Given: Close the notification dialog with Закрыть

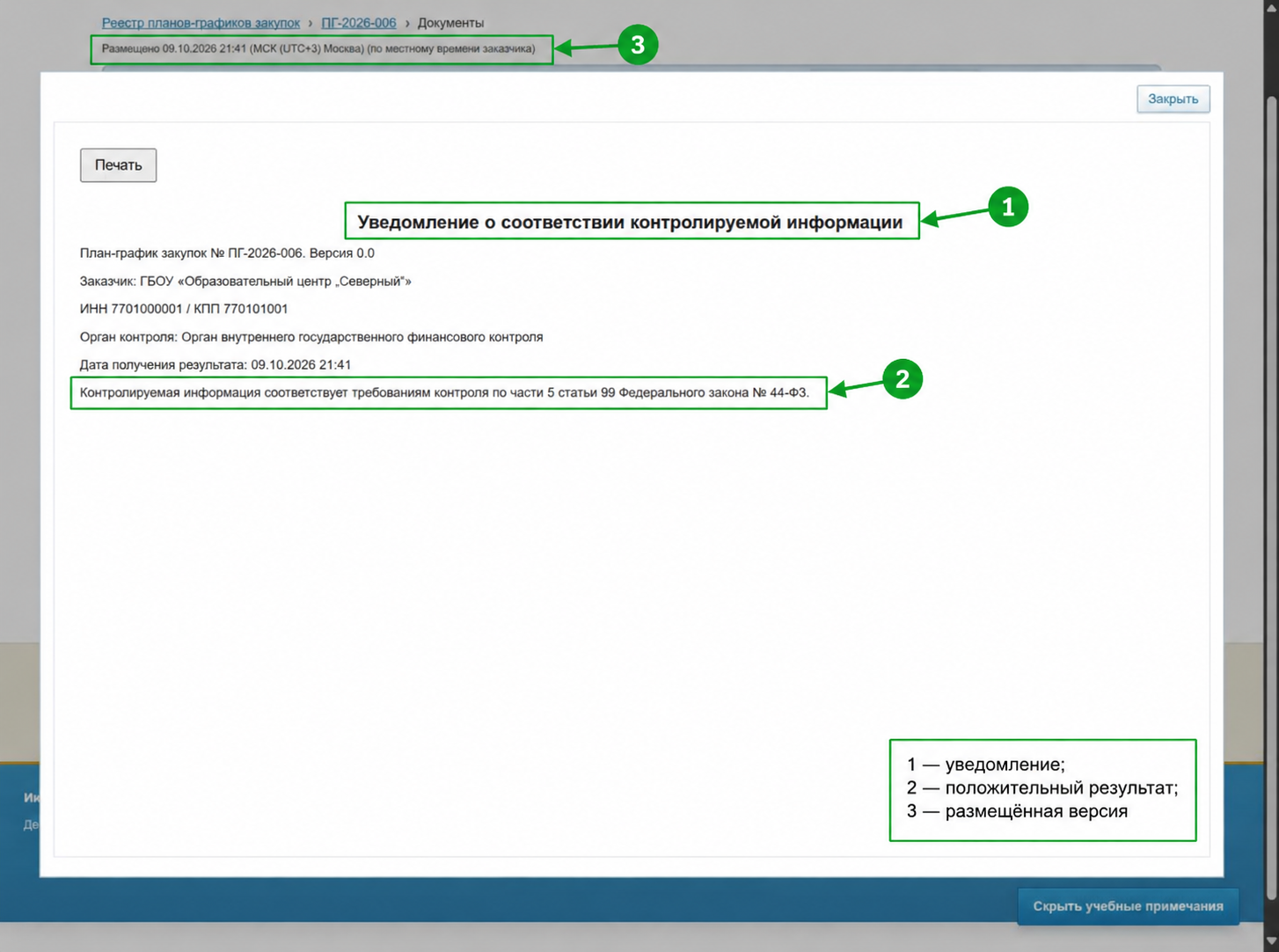Looking at the screenshot, I should coord(1173,99).
